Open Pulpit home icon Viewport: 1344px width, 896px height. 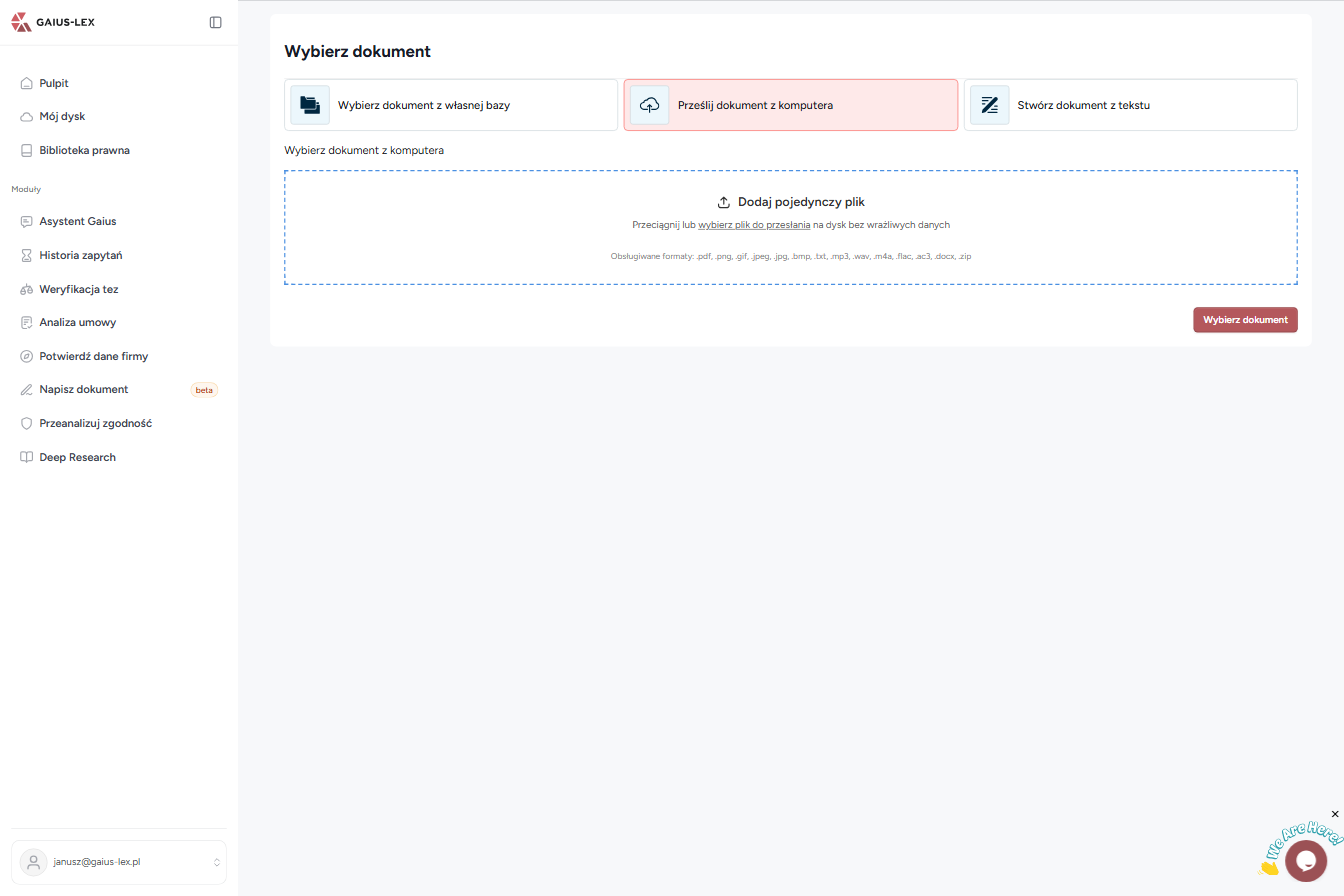(27, 84)
